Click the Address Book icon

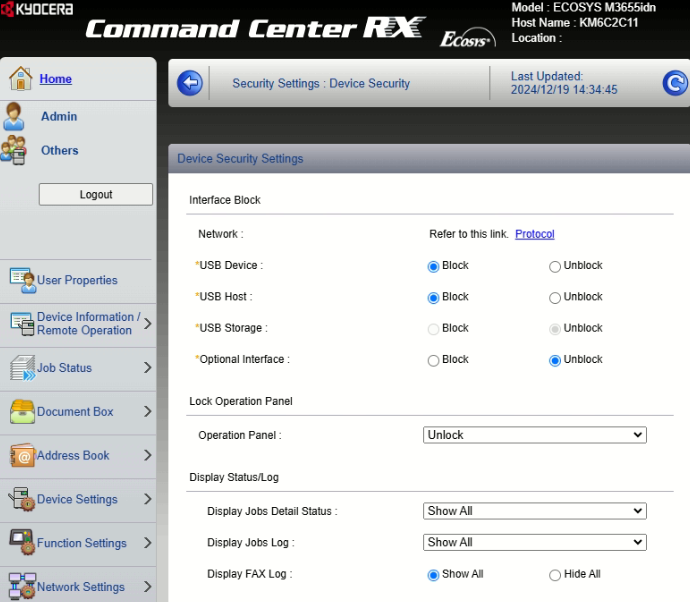click(x=22, y=455)
